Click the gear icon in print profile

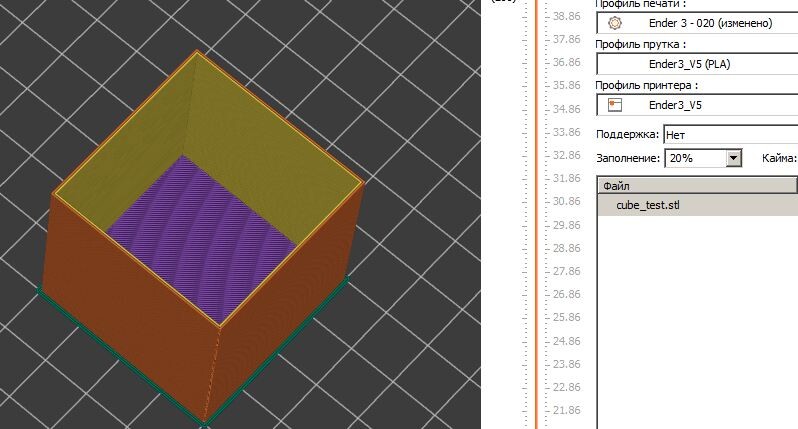tap(615, 23)
